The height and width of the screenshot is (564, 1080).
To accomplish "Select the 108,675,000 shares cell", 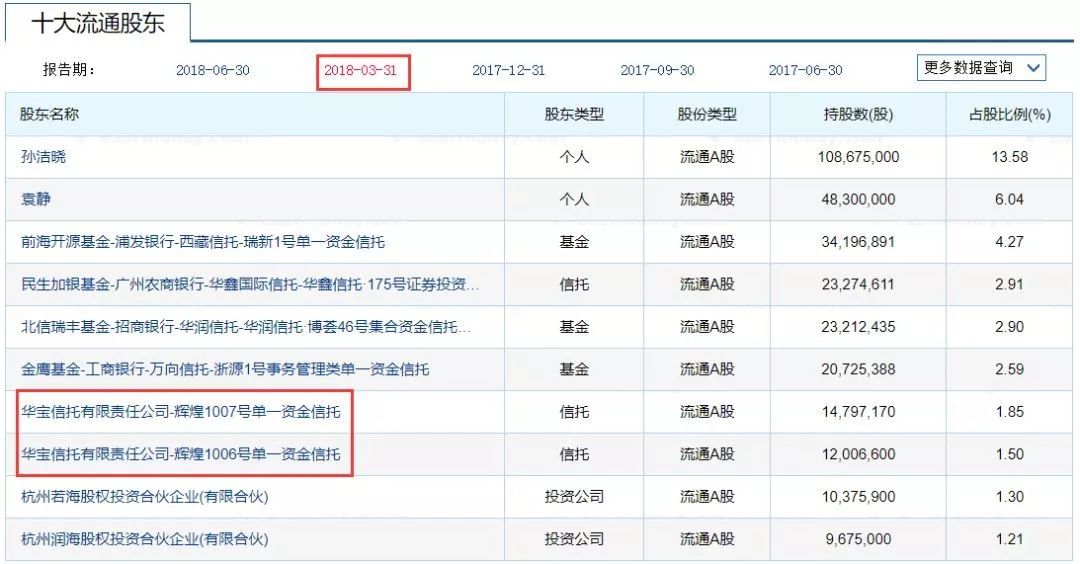I will click(x=858, y=157).
